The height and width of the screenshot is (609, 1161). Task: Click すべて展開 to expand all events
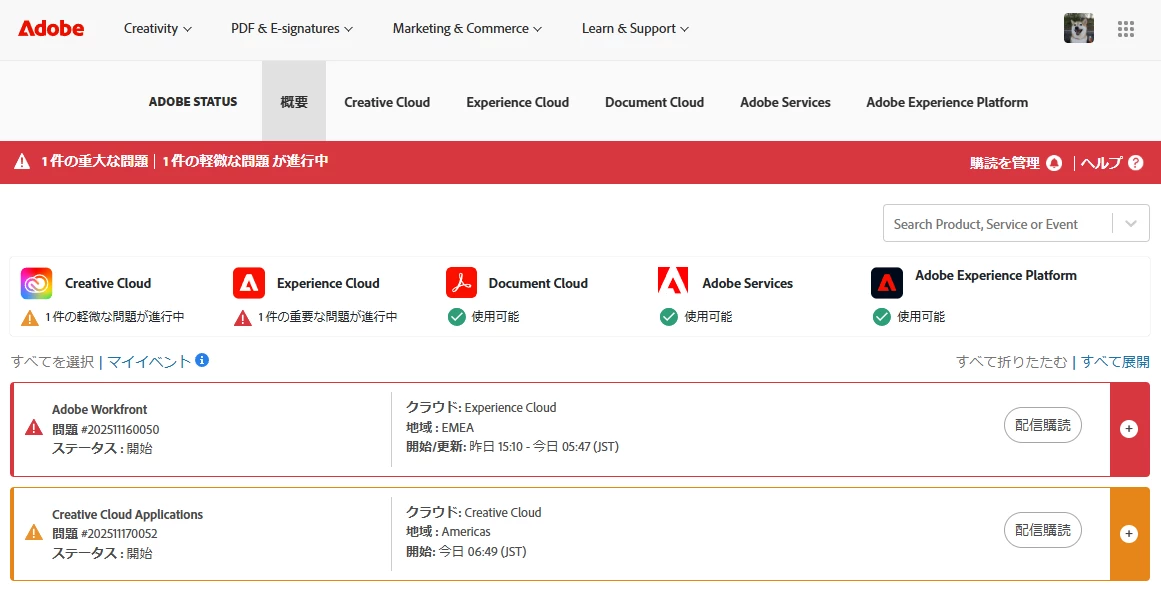1115,362
